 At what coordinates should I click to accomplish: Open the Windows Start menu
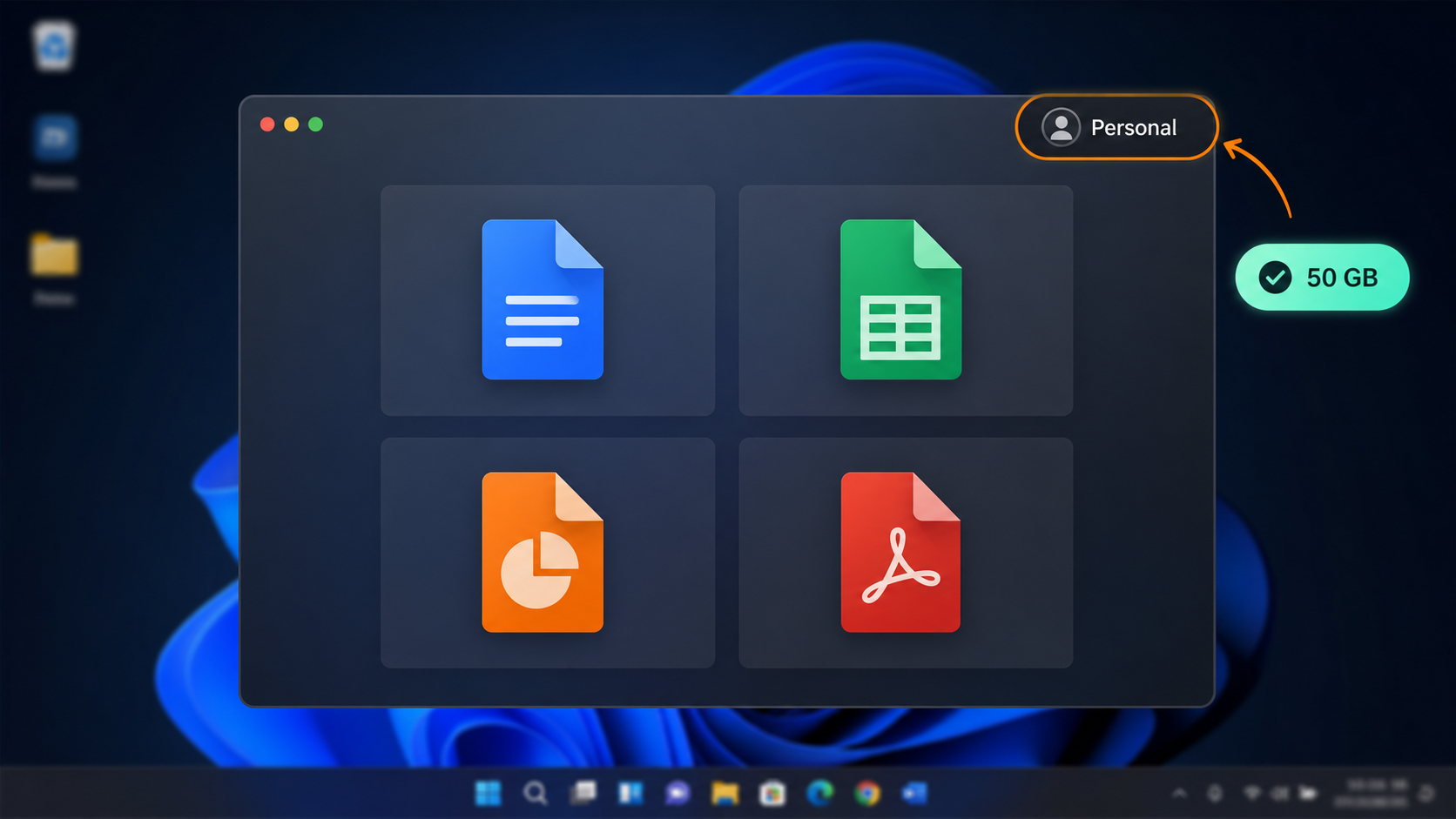pyautogui.click(x=489, y=793)
